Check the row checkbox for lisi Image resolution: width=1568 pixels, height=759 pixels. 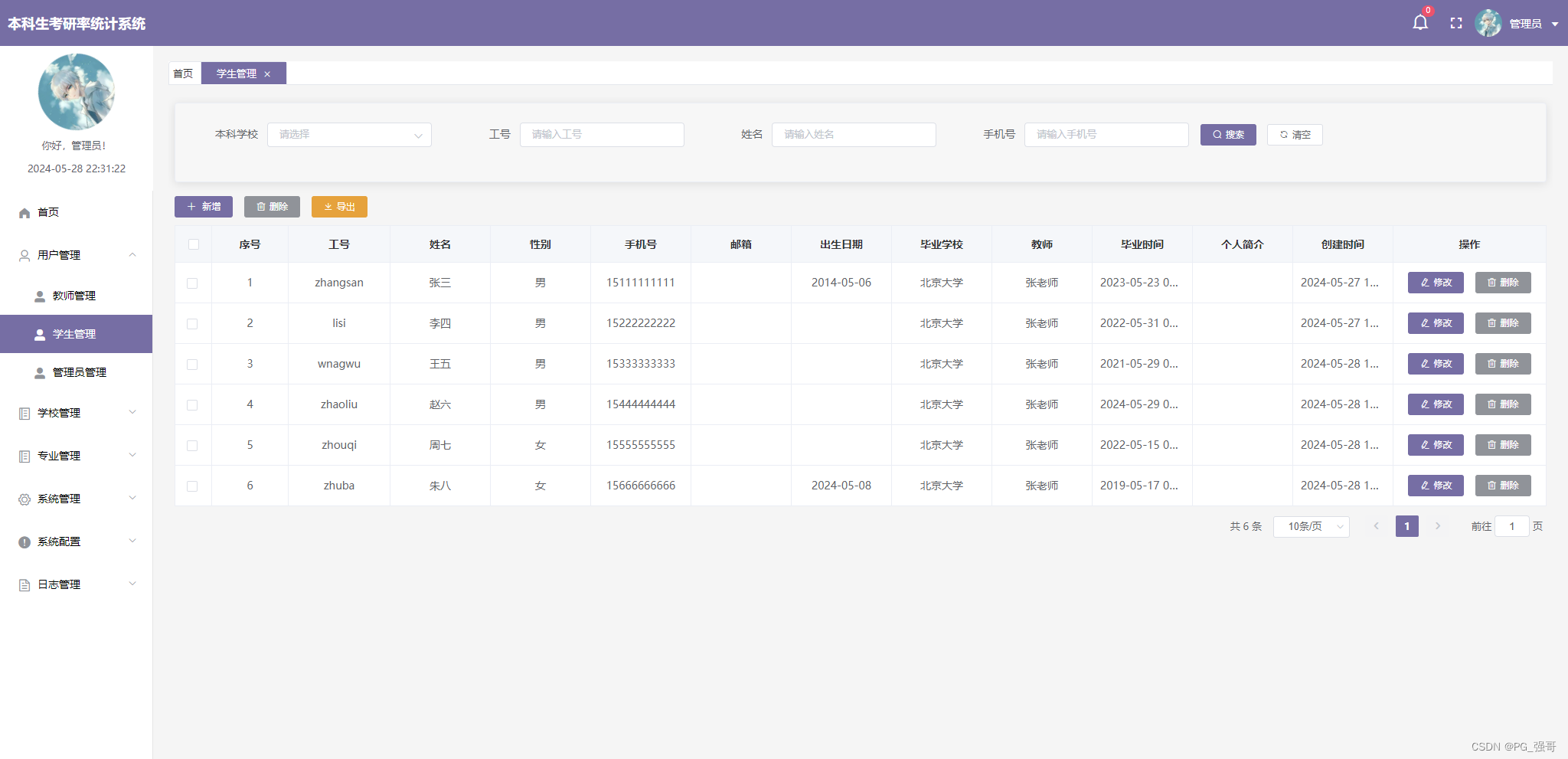coord(192,324)
